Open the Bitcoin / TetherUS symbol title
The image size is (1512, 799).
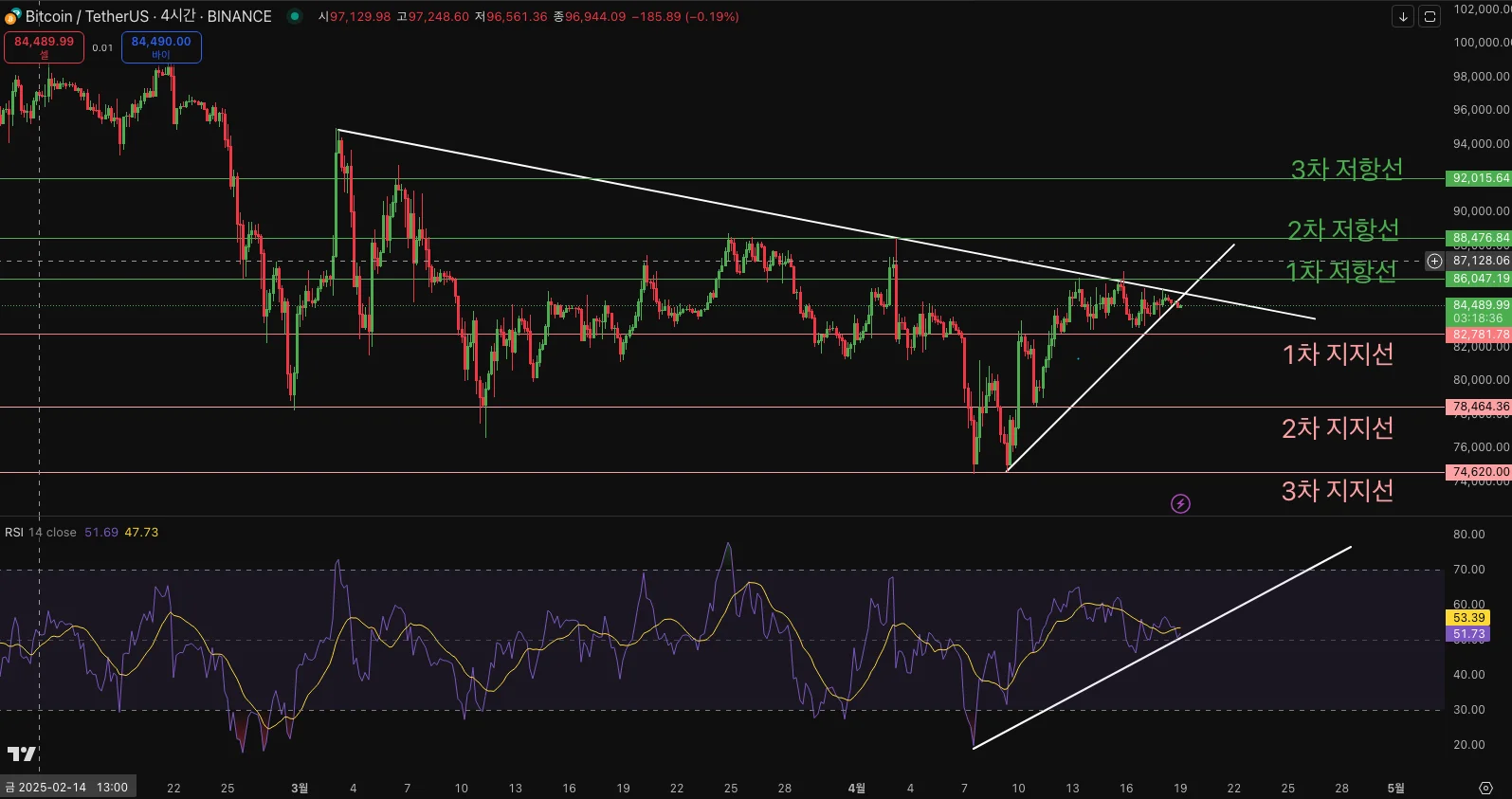[149, 16]
